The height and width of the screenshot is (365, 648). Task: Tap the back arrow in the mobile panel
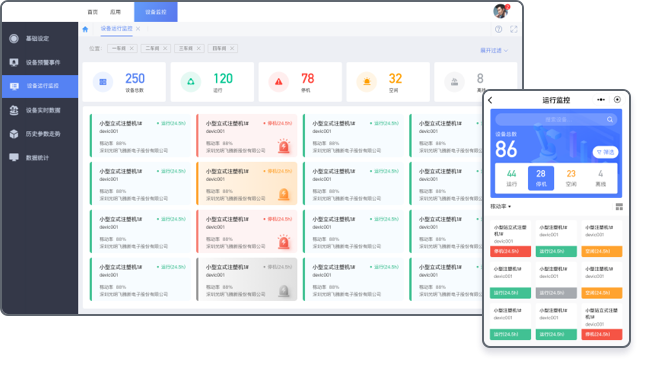490,100
